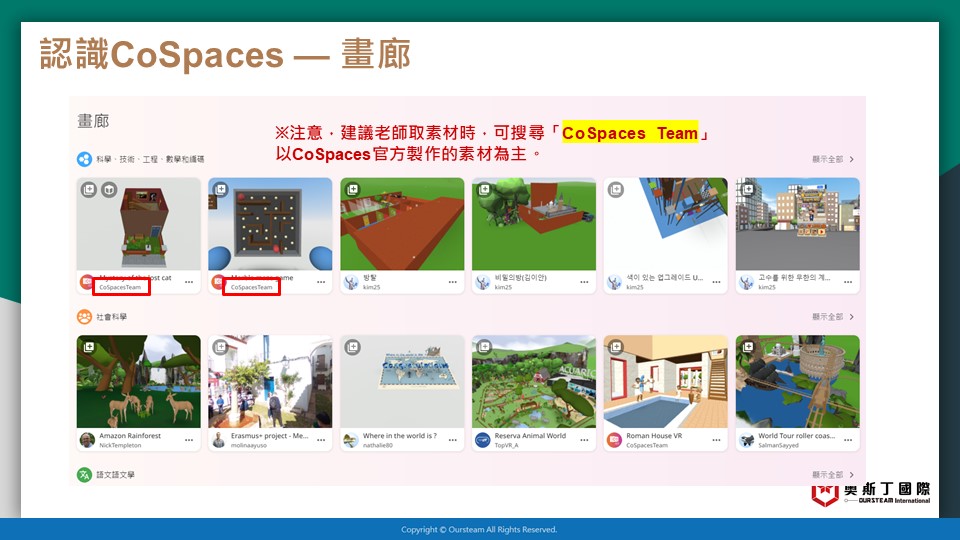Click the remix icon on the Roman House VR card
Viewport: 960px width, 540px height.
pyautogui.click(x=616, y=347)
